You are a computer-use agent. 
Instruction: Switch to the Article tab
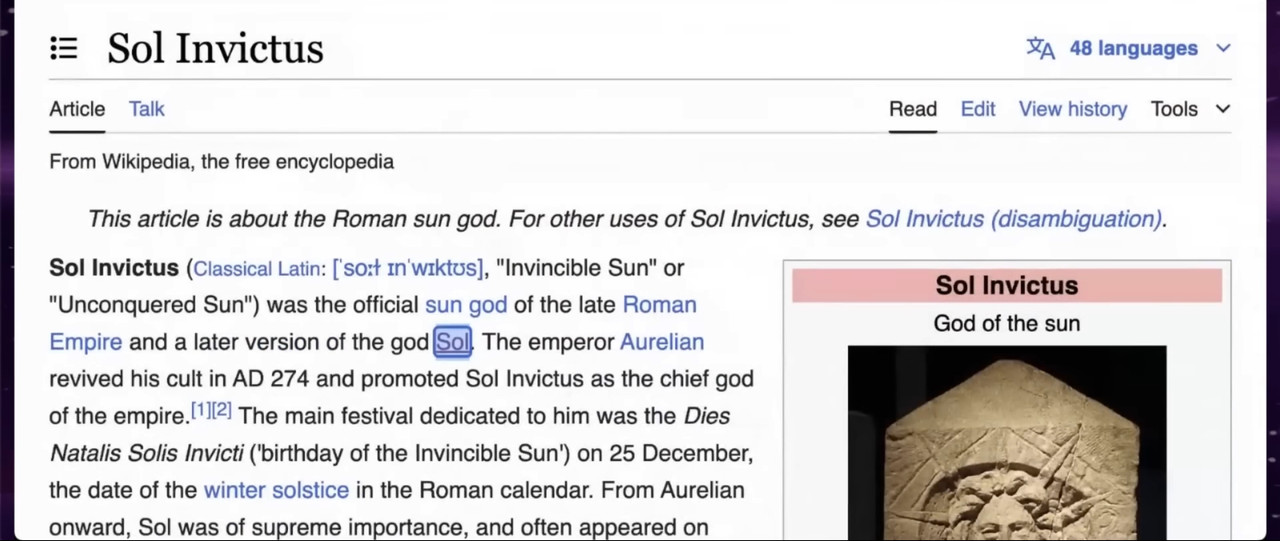[77, 109]
